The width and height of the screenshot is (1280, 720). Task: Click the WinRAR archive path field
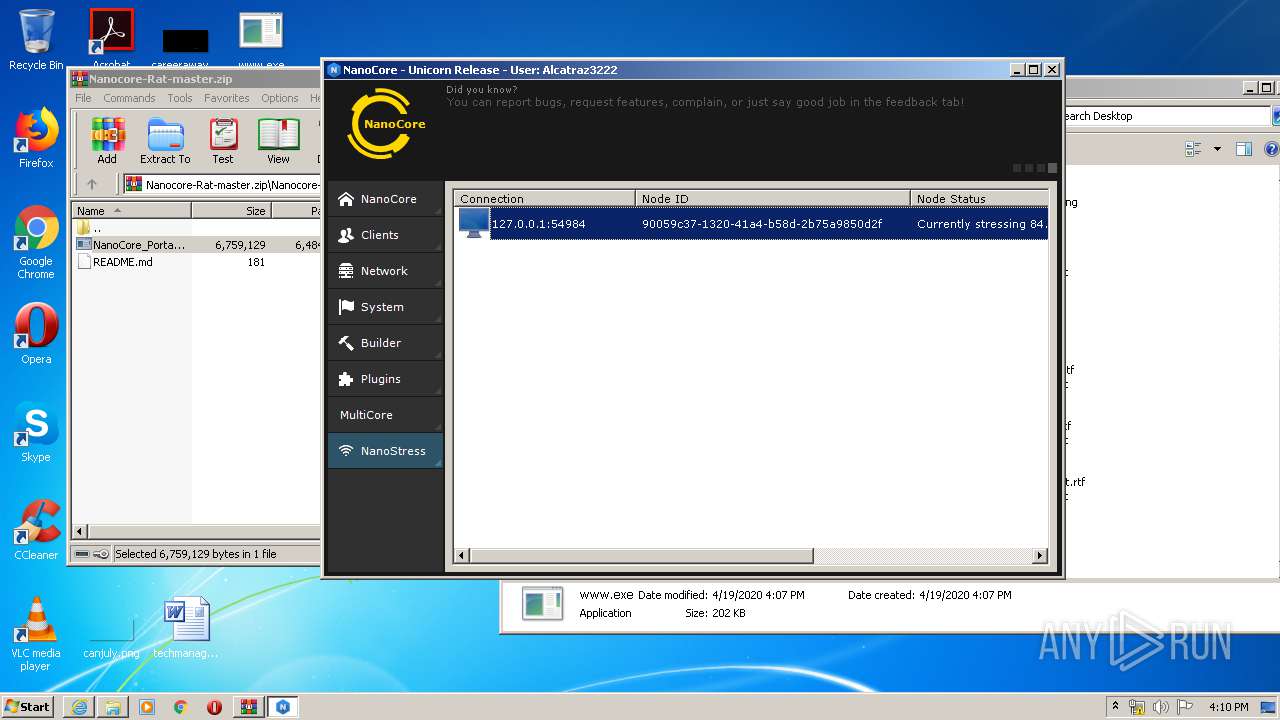(222, 184)
